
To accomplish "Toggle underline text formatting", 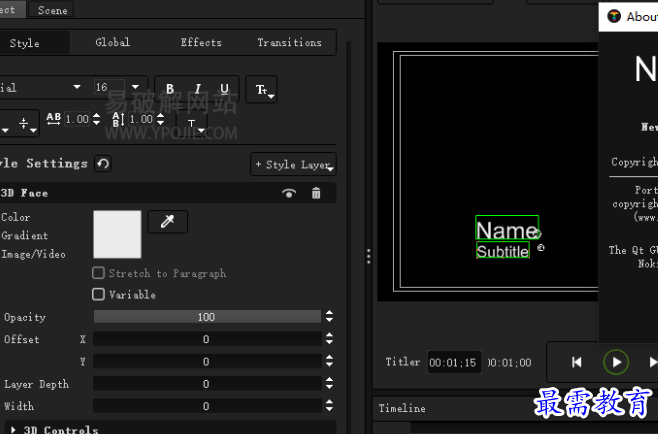I will (x=225, y=89).
